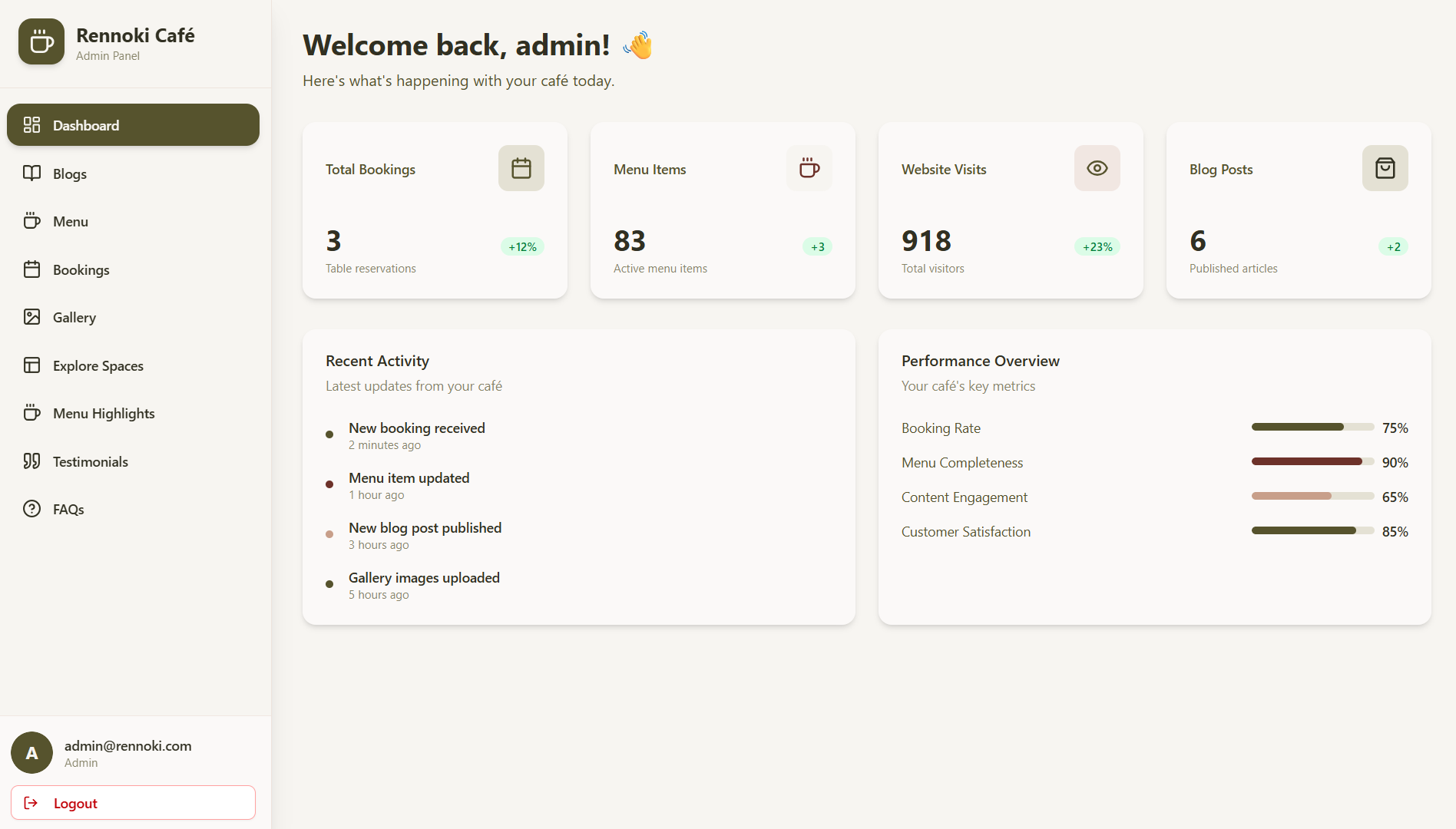Click the 'Rennoki Café' title text
The height and width of the screenshot is (829, 1456).
(135, 35)
